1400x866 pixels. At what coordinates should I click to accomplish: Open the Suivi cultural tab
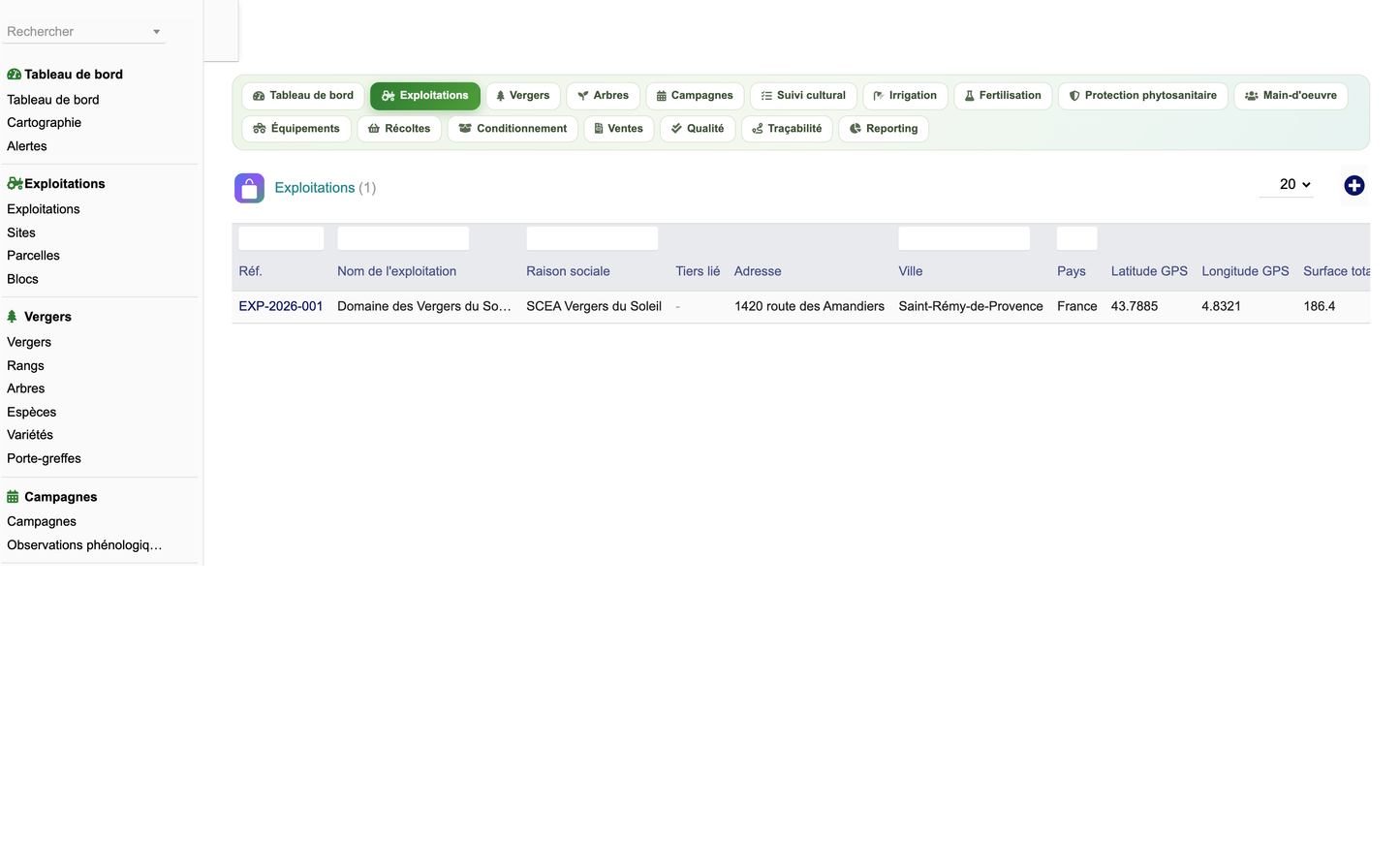coord(803,96)
